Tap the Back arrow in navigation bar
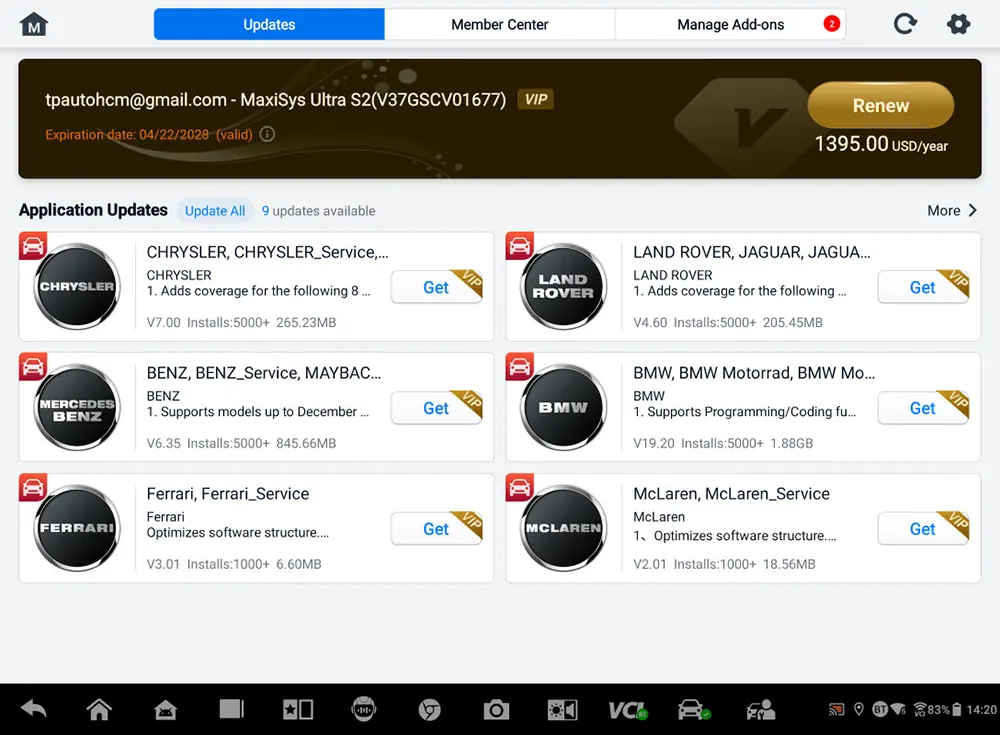This screenshot has height=735, width=1000. 34,709
